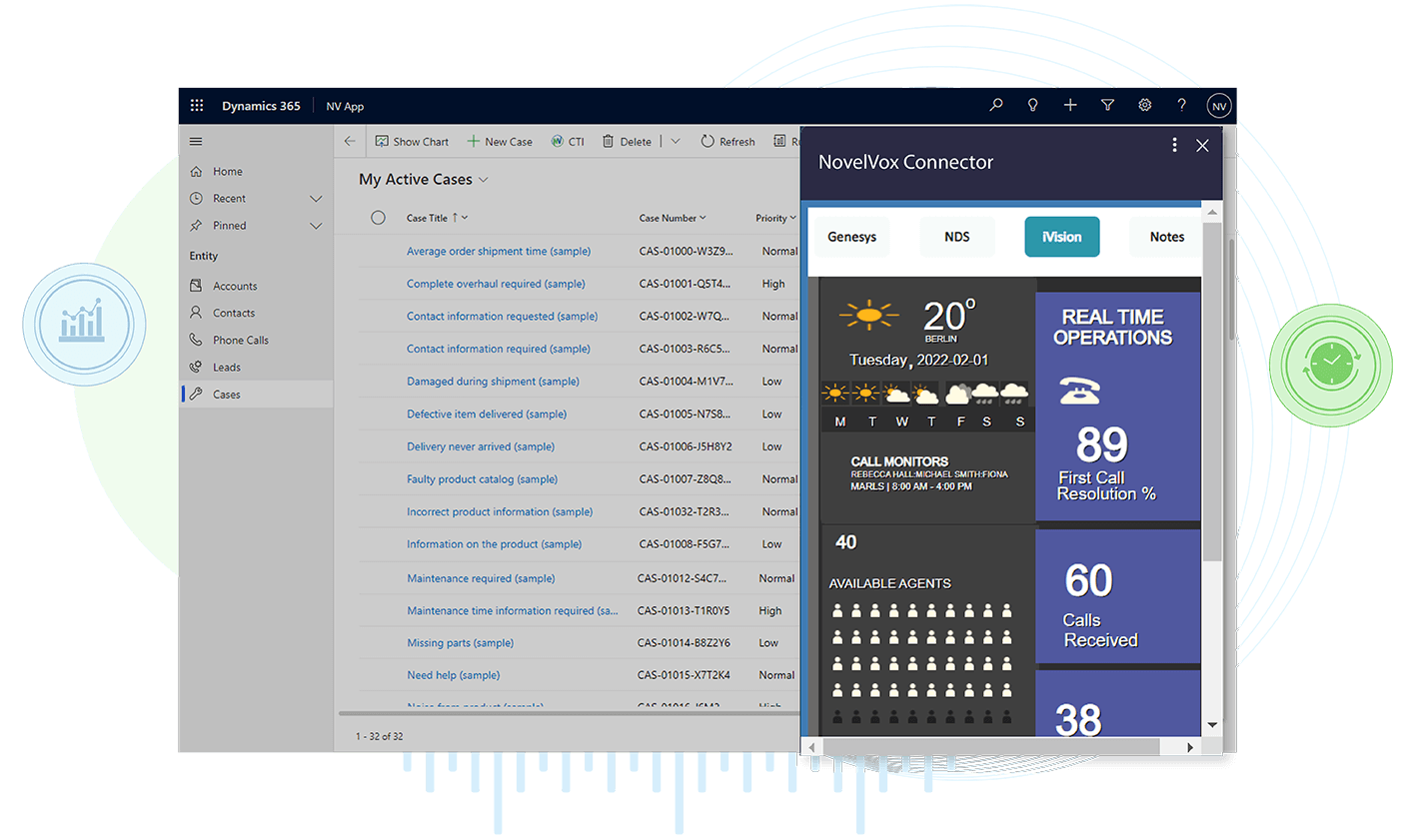Open the Complete overhaul required case
The image size is (1415, 840).
[x=496, y=284]
